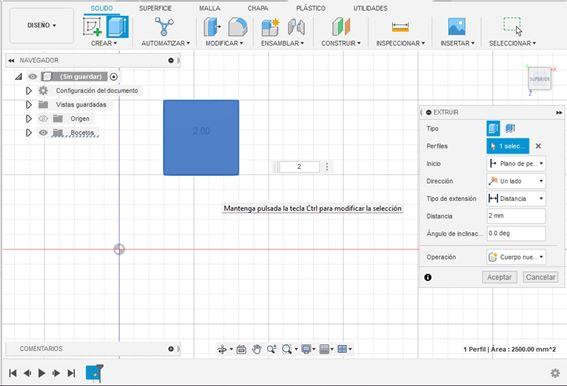Click the Insert Image icon under Insertar
The image size is (567, 386).
(457, 27)
